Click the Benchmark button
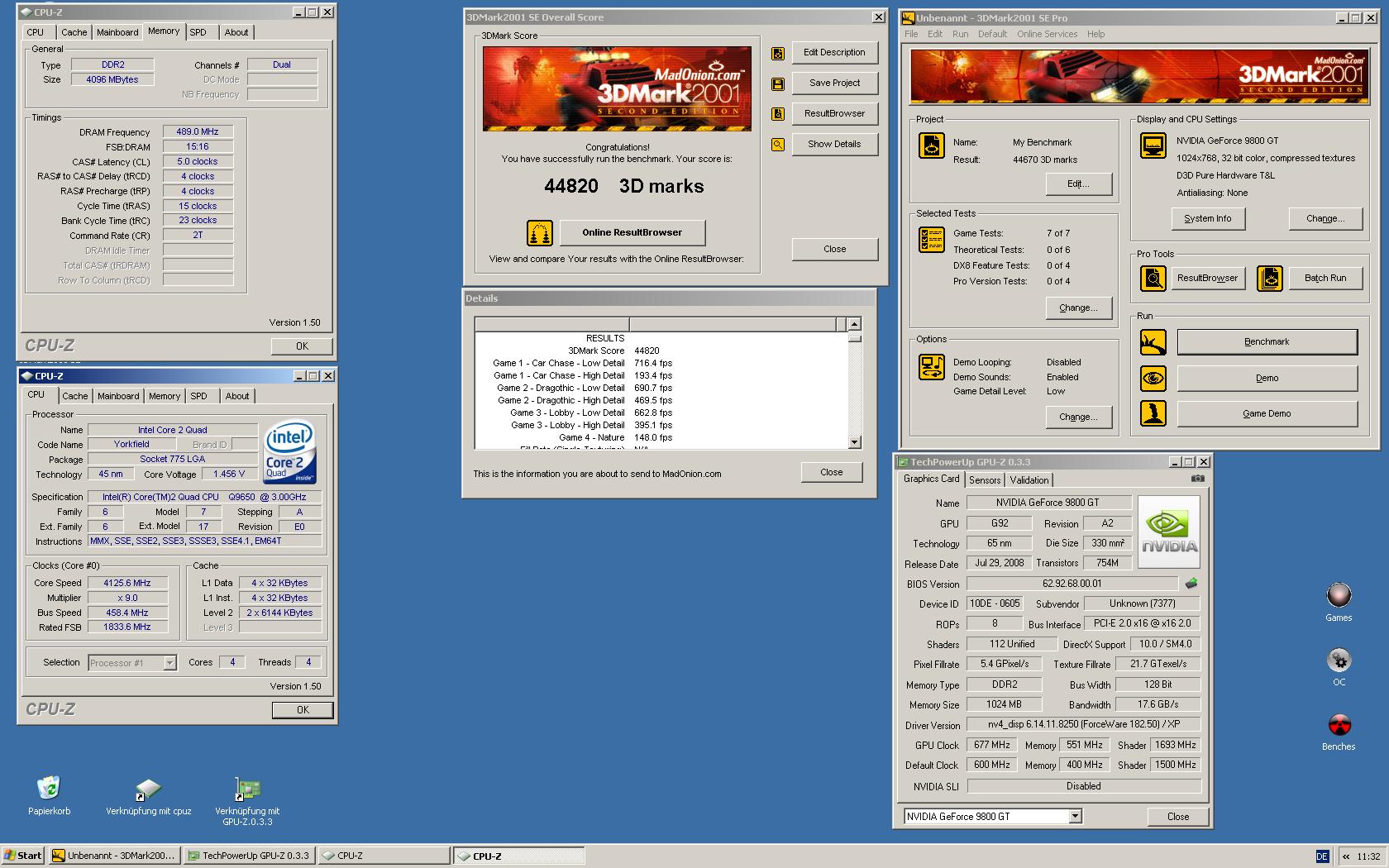The image size is (1389, 868). click(x=1267, y=342)
